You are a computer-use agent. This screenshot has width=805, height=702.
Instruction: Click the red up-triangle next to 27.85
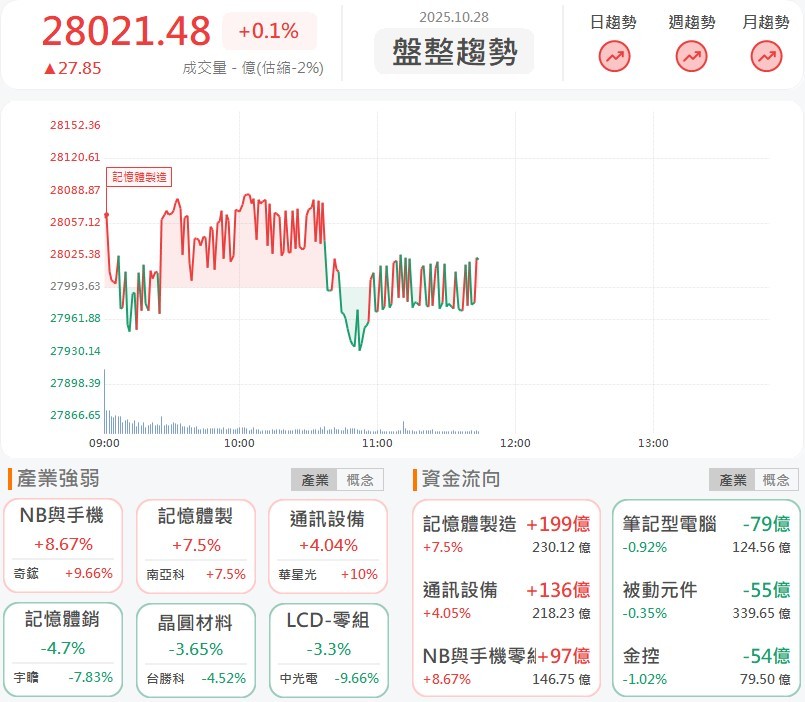coord(48,69)
